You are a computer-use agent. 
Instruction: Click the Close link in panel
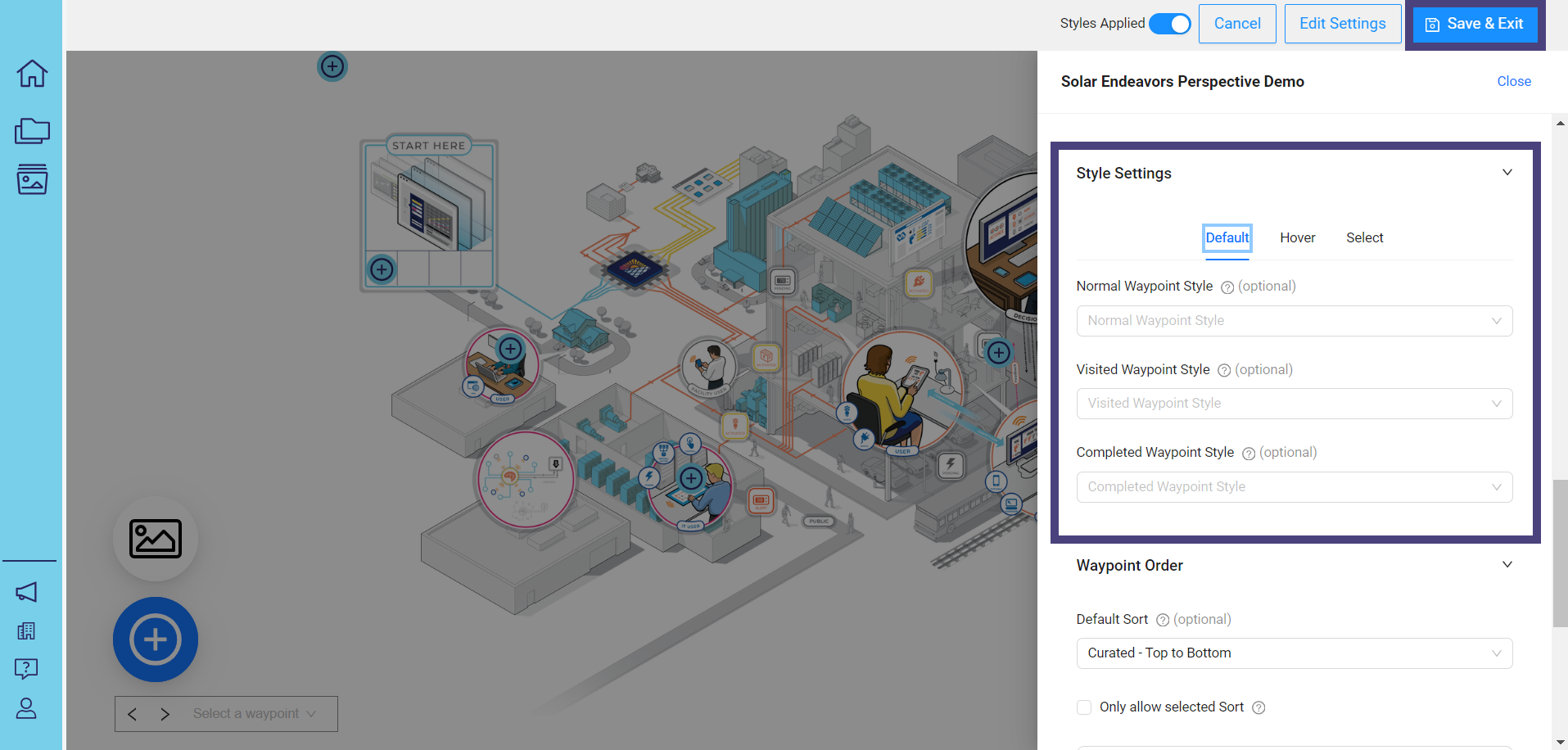click(1513, 81)
